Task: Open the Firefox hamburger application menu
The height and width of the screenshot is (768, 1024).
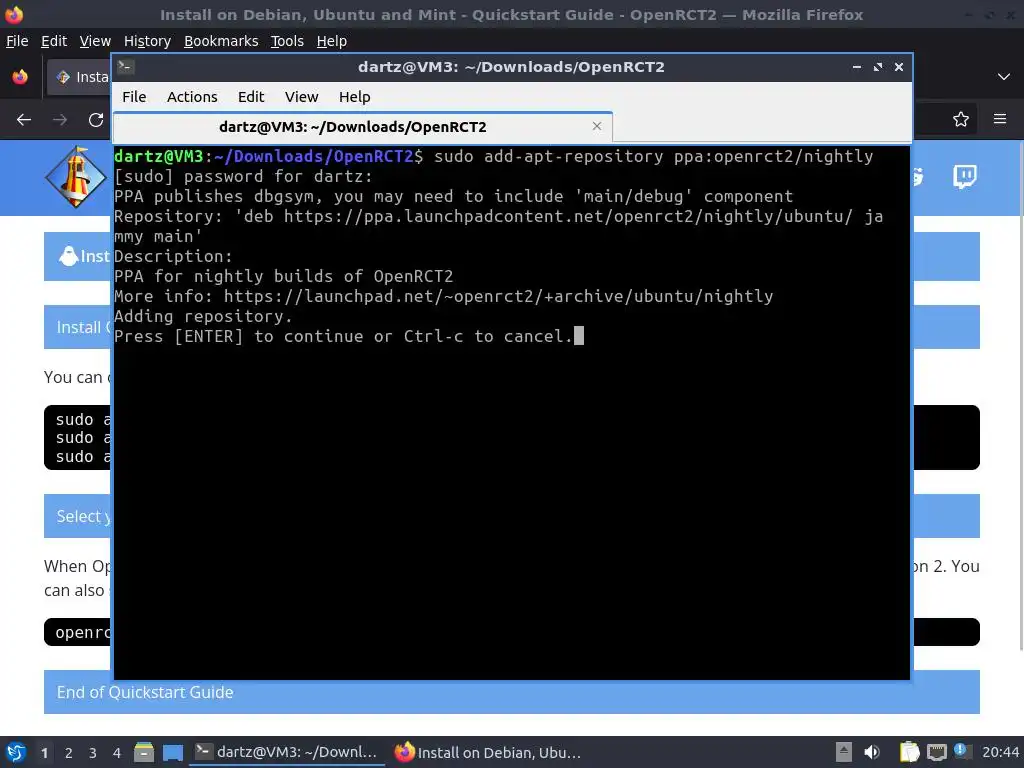Action: point(1000,119)
